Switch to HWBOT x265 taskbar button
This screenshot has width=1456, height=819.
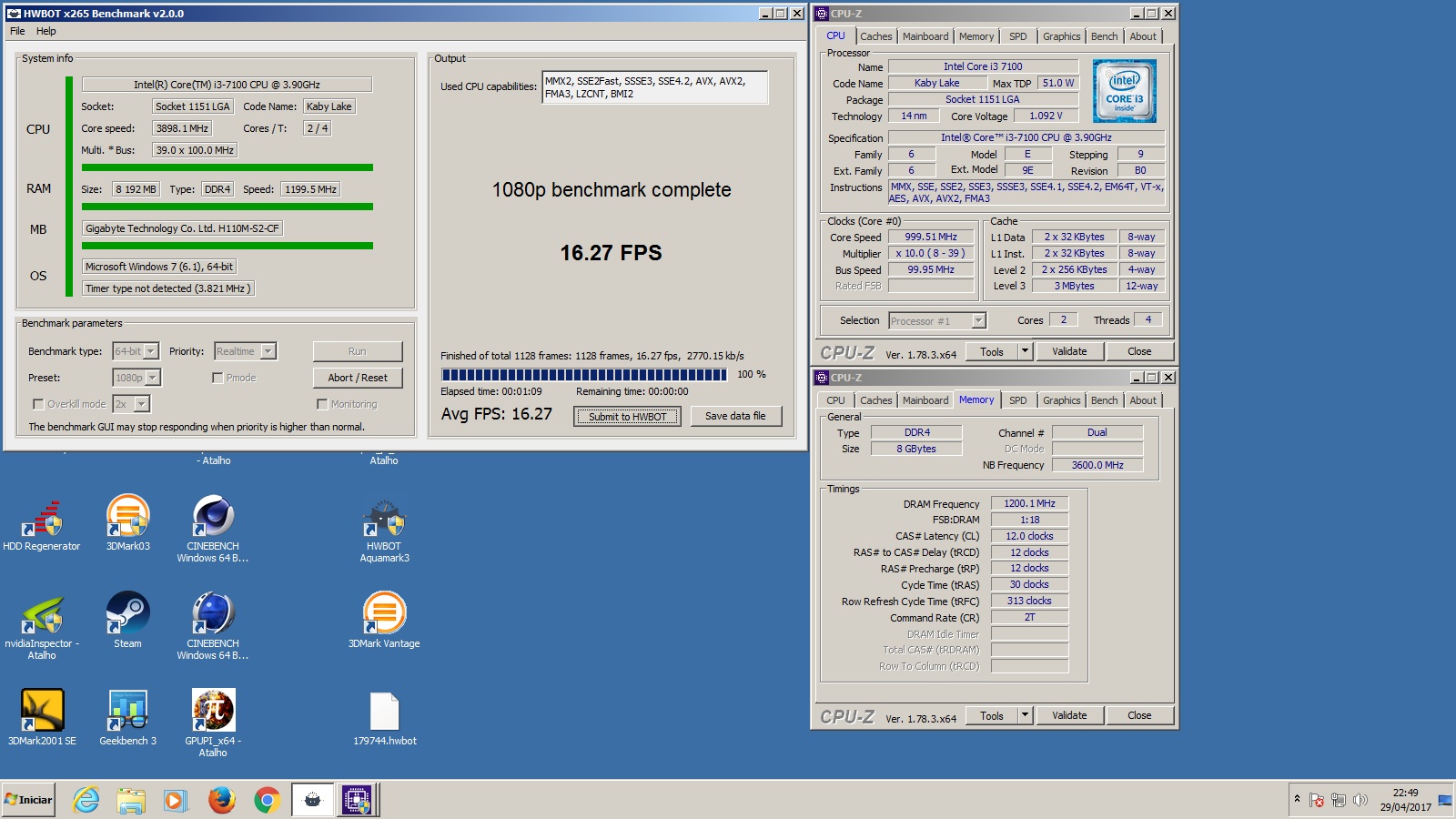312,800
